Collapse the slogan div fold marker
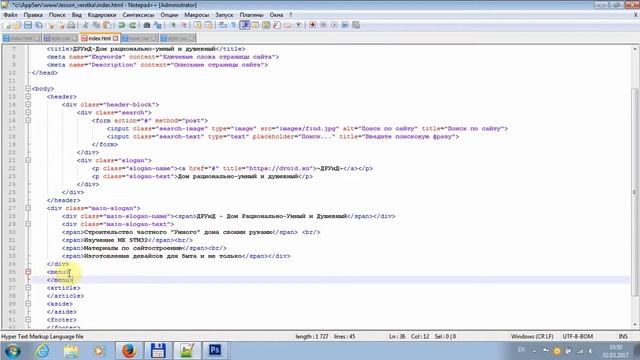The height and width of the screenshot is (360, 640). click(x=28, y=160)
